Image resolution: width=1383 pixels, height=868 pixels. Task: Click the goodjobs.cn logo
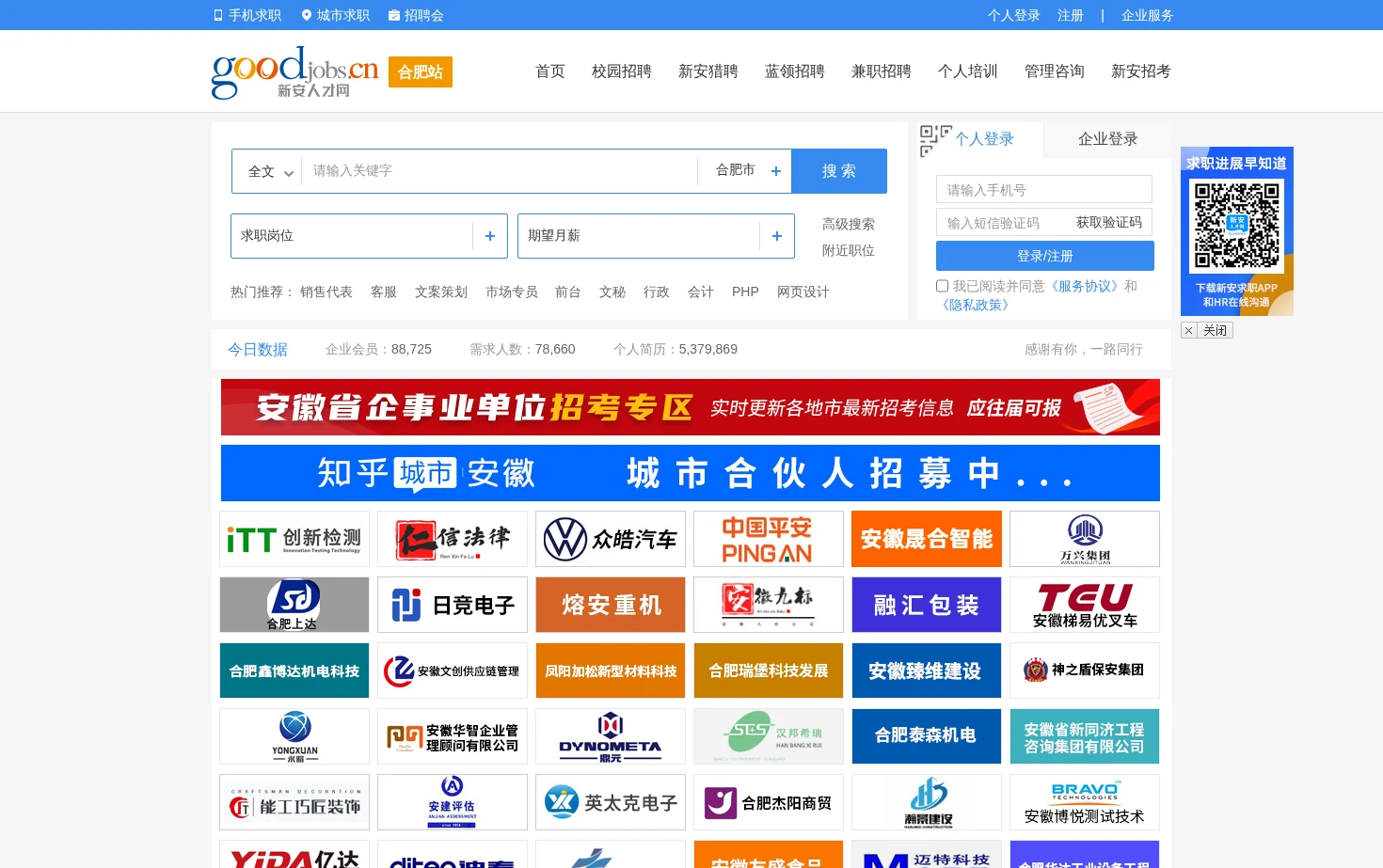[x=294, y=71]
